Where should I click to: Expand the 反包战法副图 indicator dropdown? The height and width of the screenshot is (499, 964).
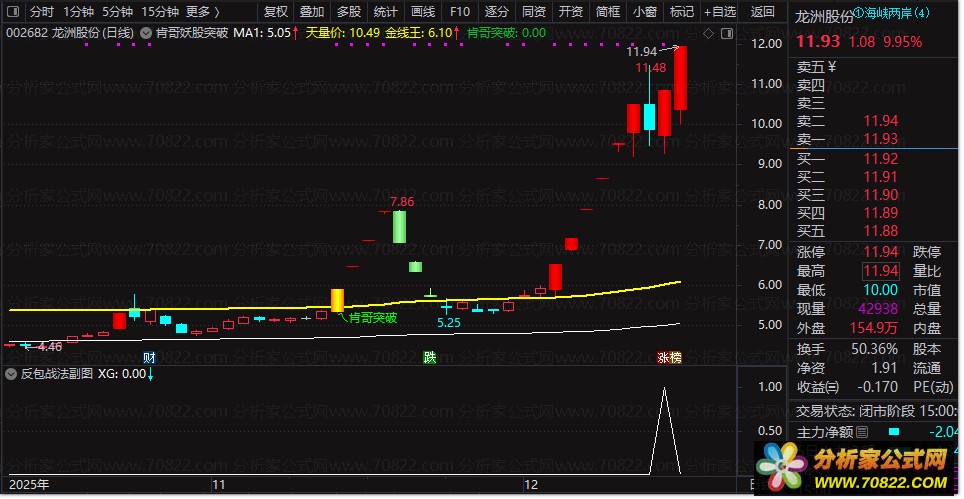[11, 374]
